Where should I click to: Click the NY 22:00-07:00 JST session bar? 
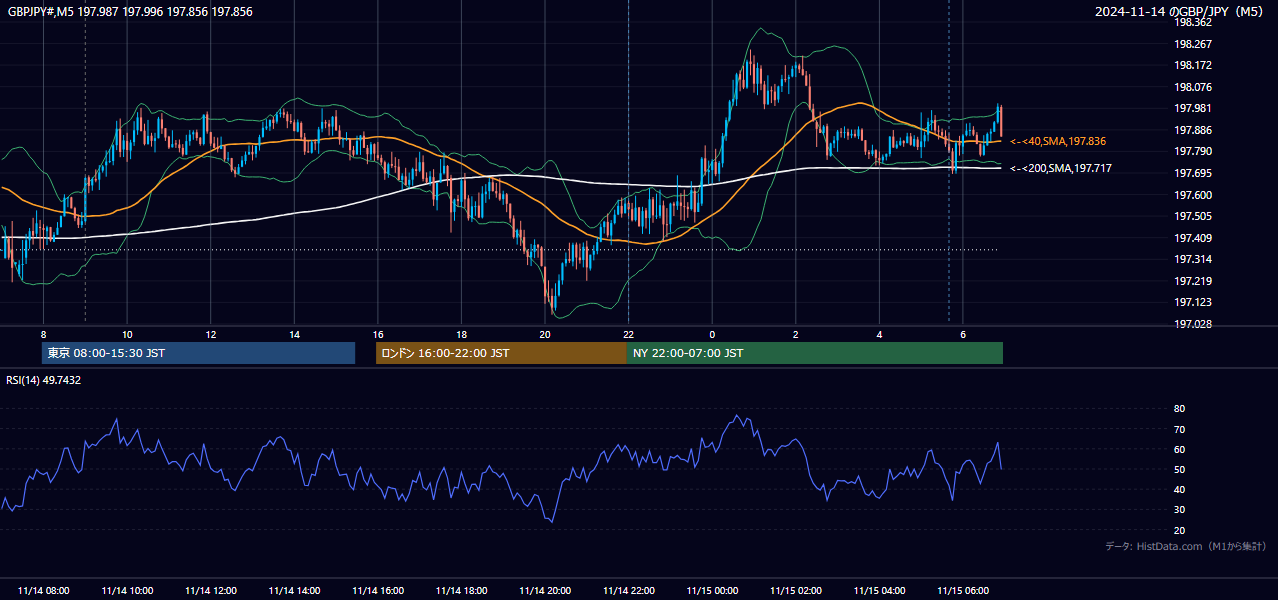815,353
